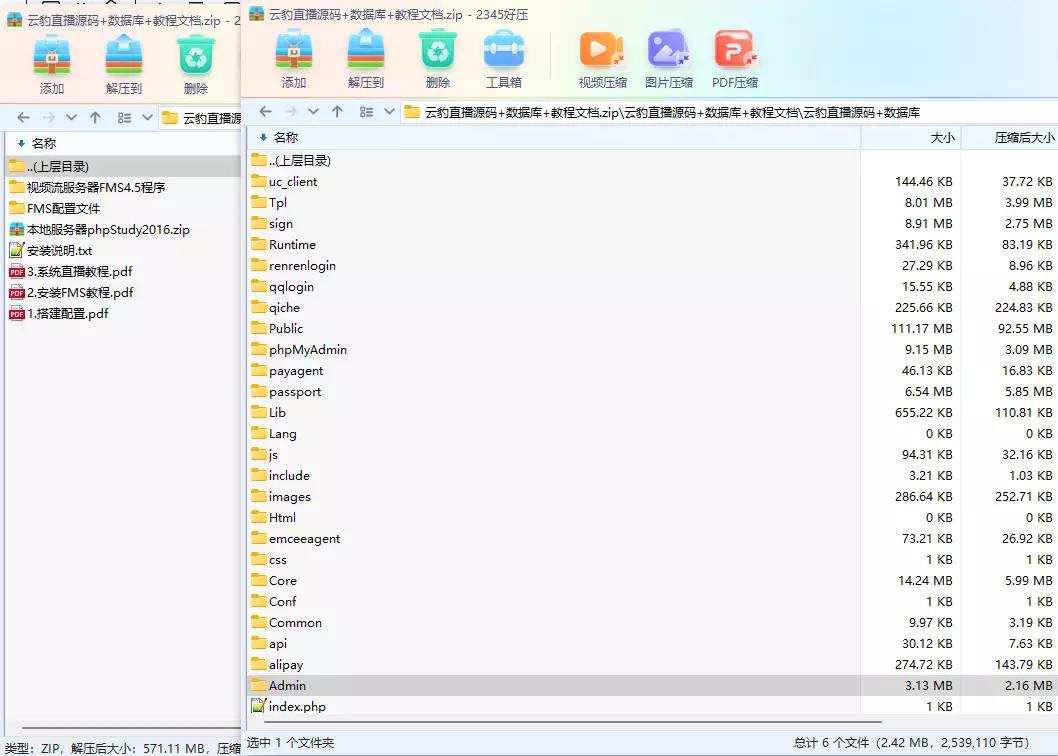
Task: Open the view options dropdown in left window
Action: [147, 117]
